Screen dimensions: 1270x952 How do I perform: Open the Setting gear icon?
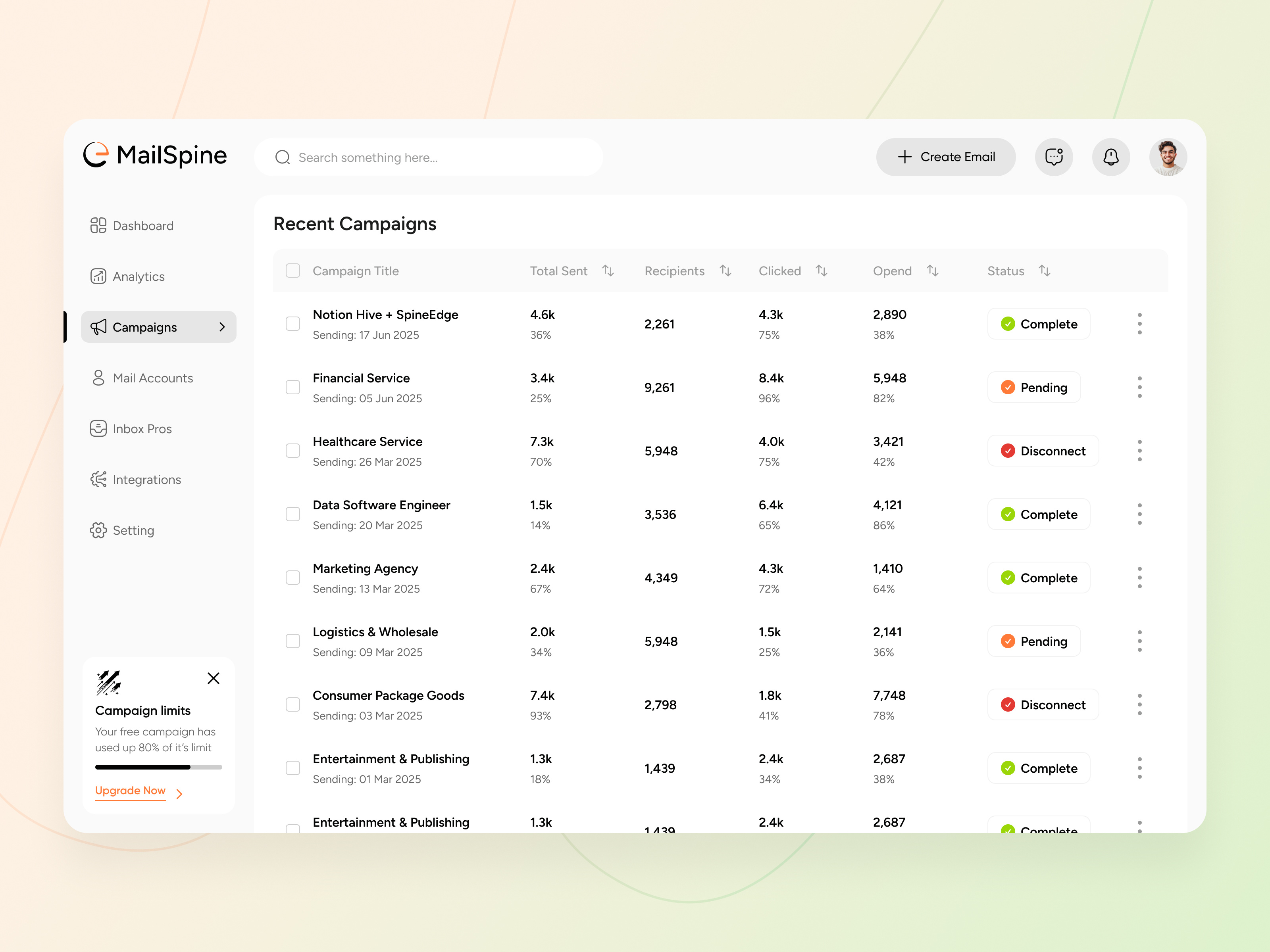click(x=99, y=530)
